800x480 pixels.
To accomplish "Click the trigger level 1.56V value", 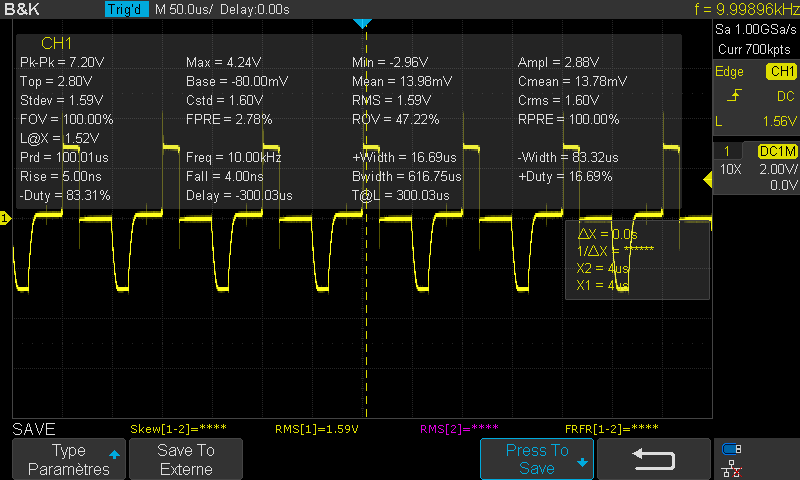I will point(780,121).
